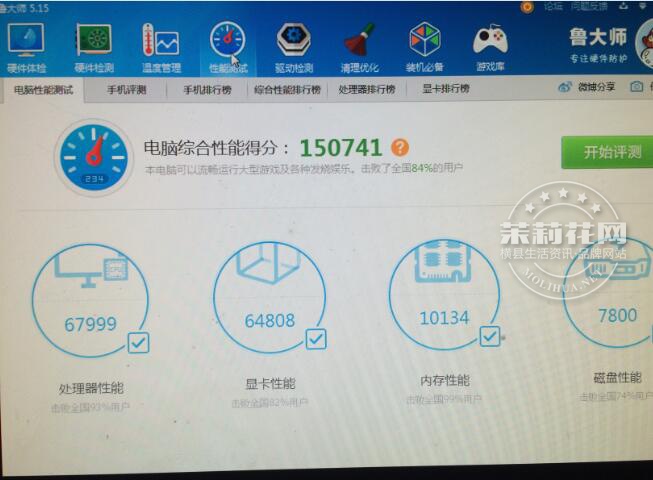Click the 84% users description line
Screen dimensions: 653x480
[304, 169]
